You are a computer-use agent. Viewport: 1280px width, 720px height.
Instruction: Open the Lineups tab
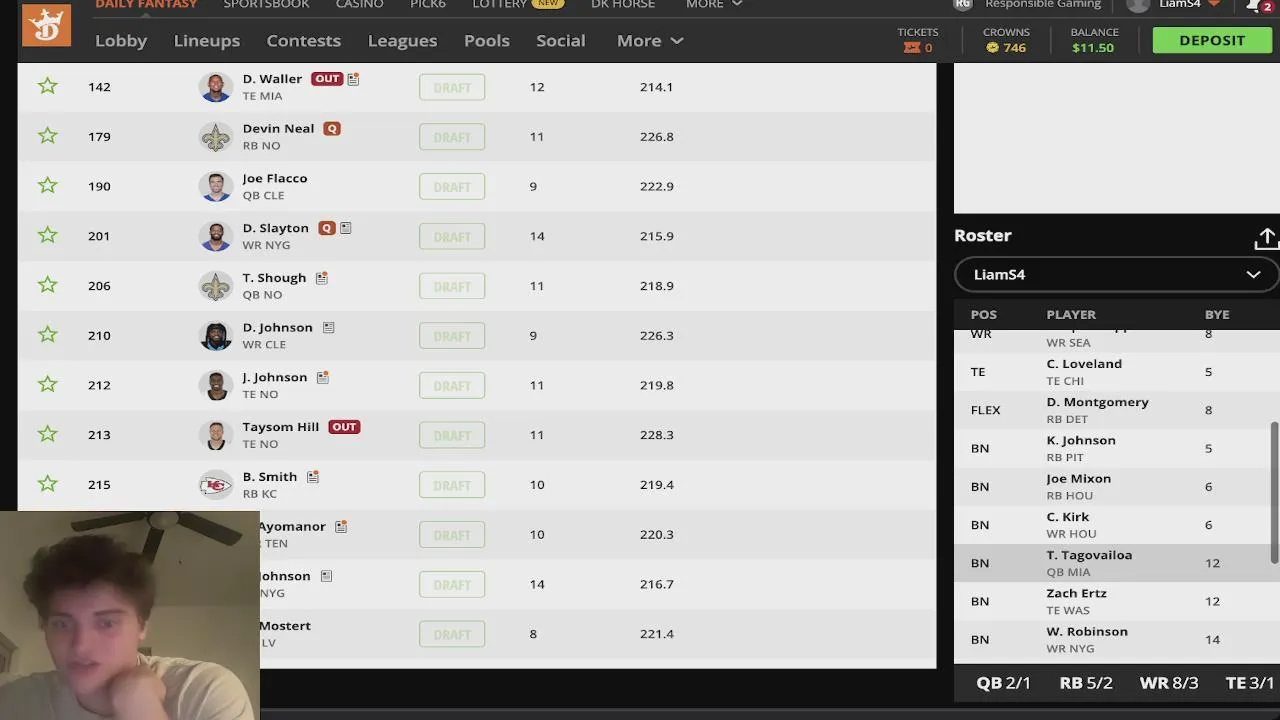207,40
